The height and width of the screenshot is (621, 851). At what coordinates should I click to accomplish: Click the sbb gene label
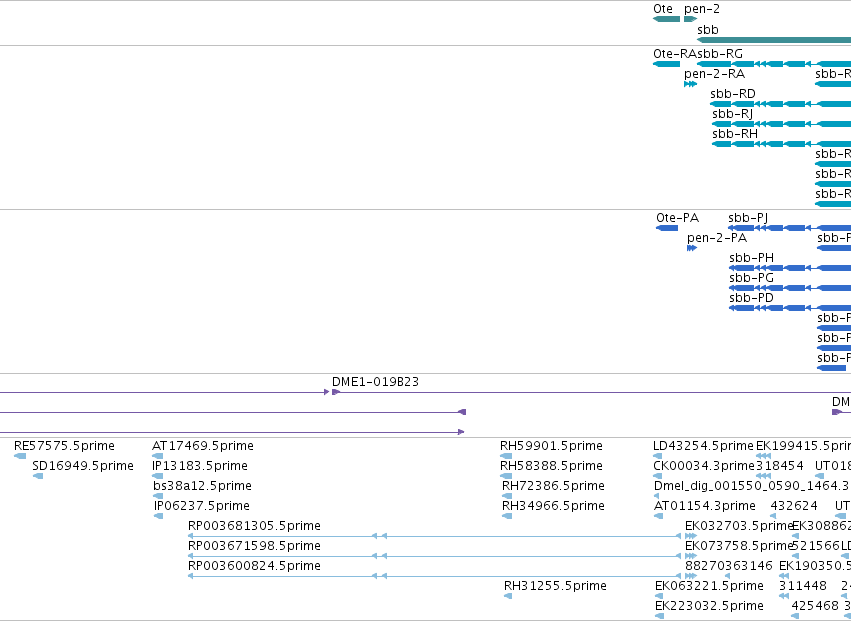tap(708, 30)
